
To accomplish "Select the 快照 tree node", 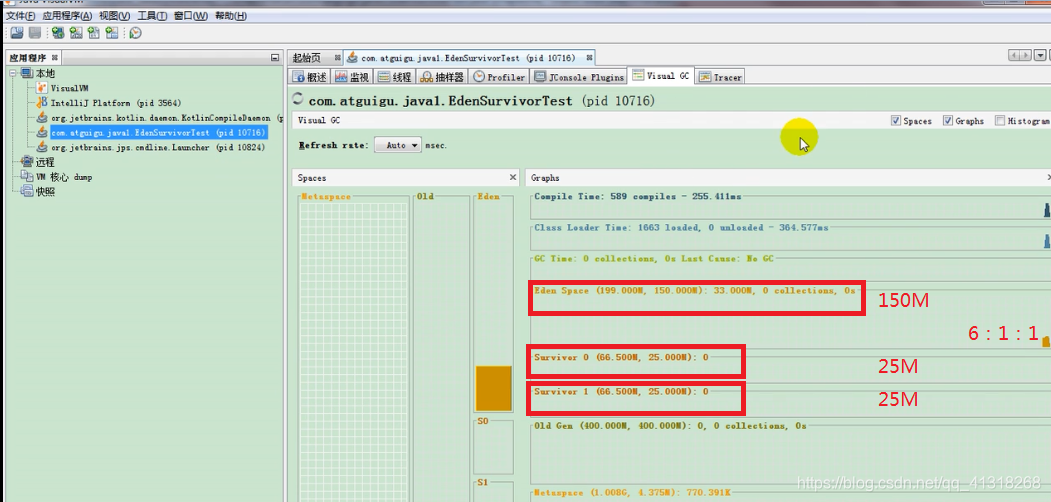I will pos(45,192).
